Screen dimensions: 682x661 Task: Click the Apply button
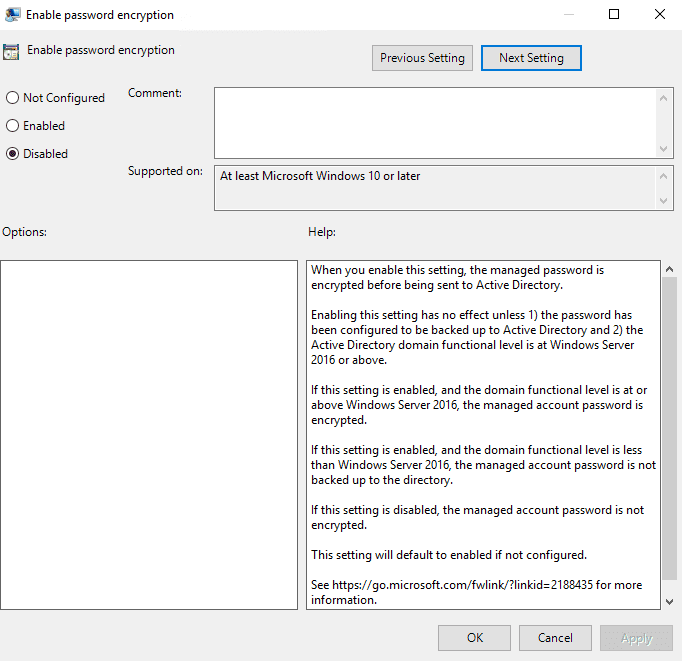tap(636, 638)
